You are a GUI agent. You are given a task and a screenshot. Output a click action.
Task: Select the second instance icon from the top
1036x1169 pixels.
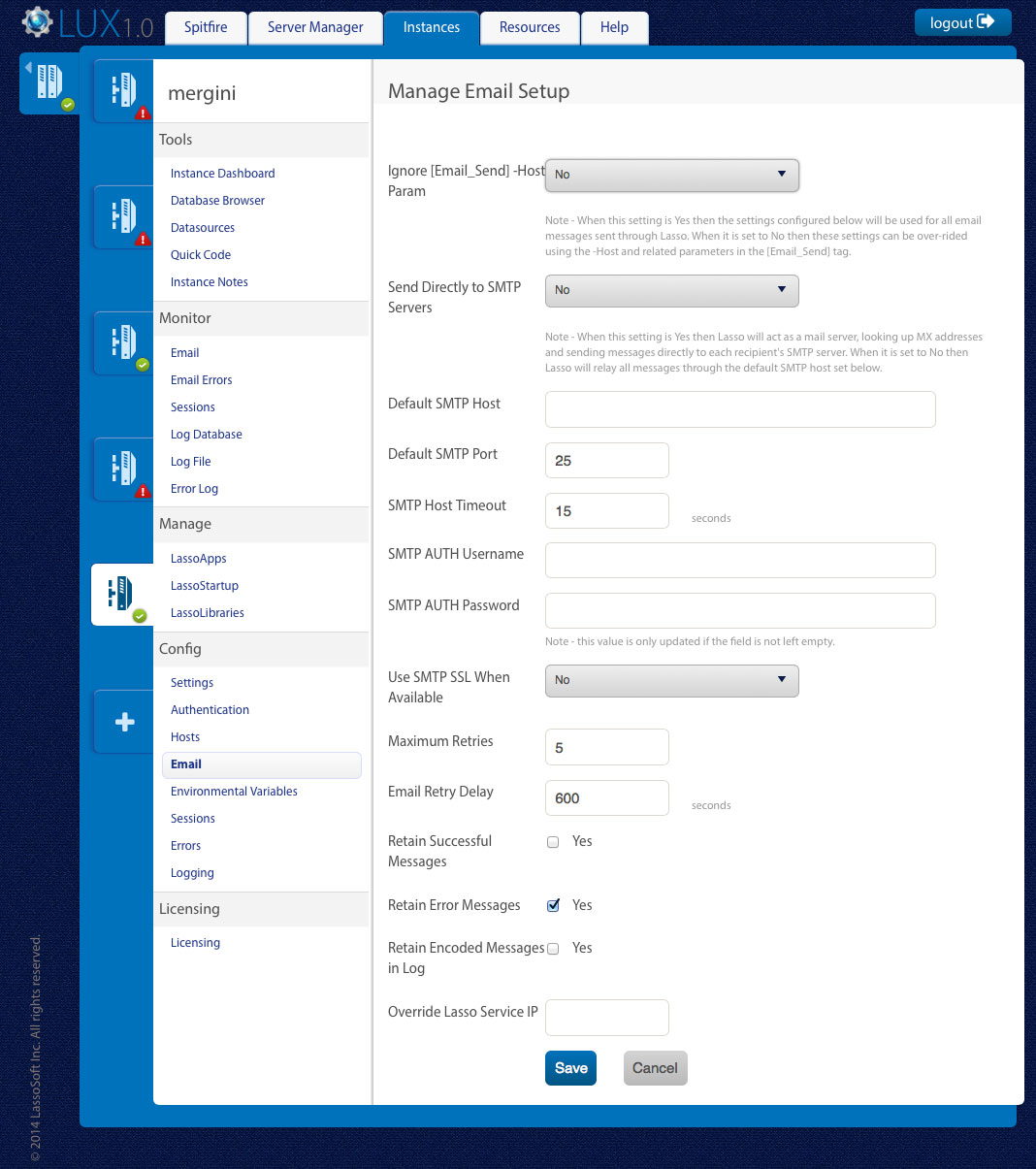pyautogui.click(x=123, y=216)
